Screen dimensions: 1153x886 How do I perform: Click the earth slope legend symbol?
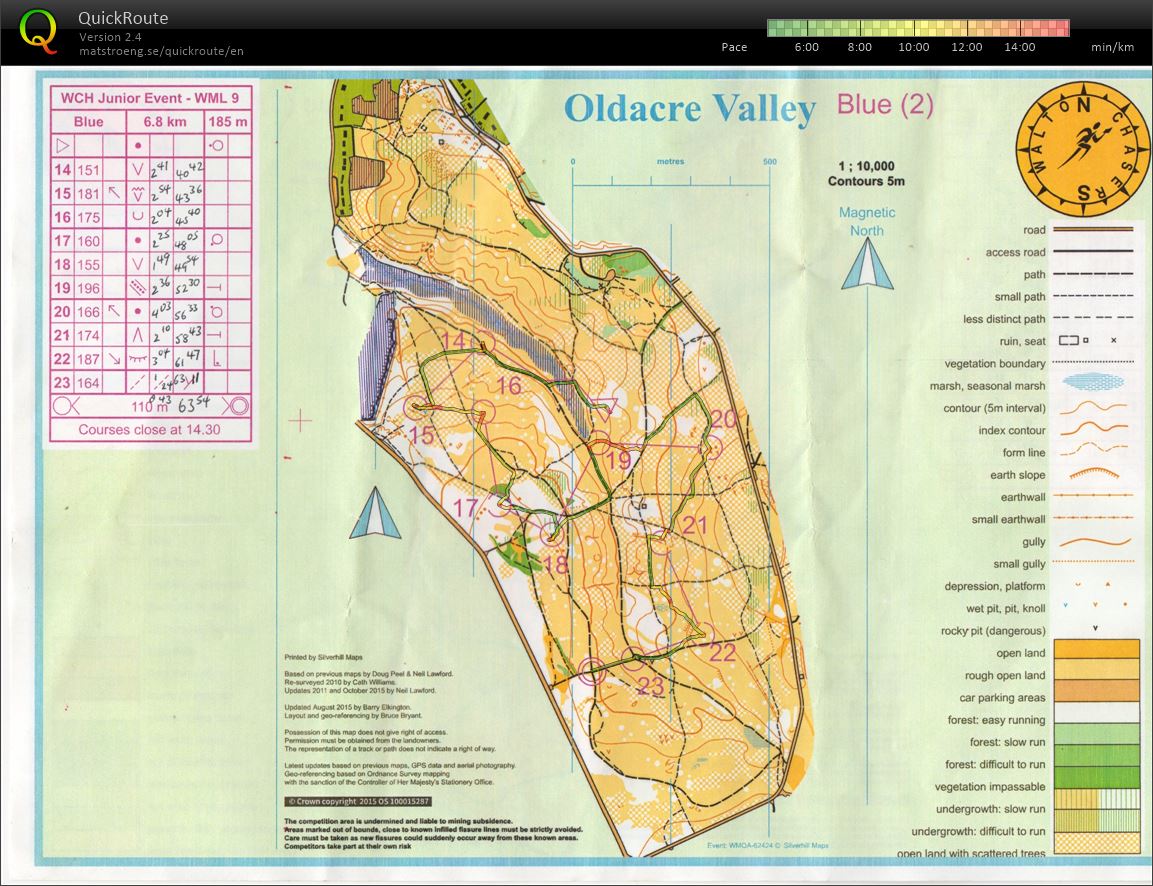[1094, 473]
